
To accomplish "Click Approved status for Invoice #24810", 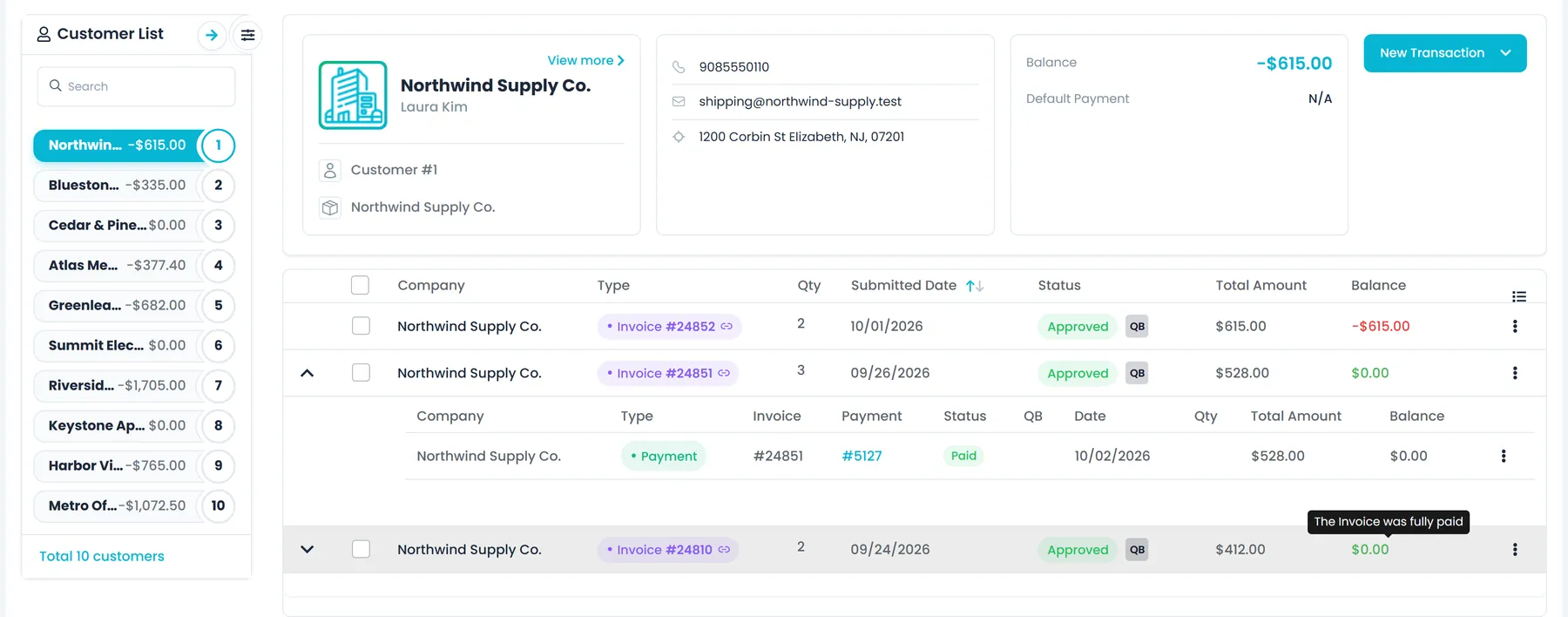I will pos(1078,550).
